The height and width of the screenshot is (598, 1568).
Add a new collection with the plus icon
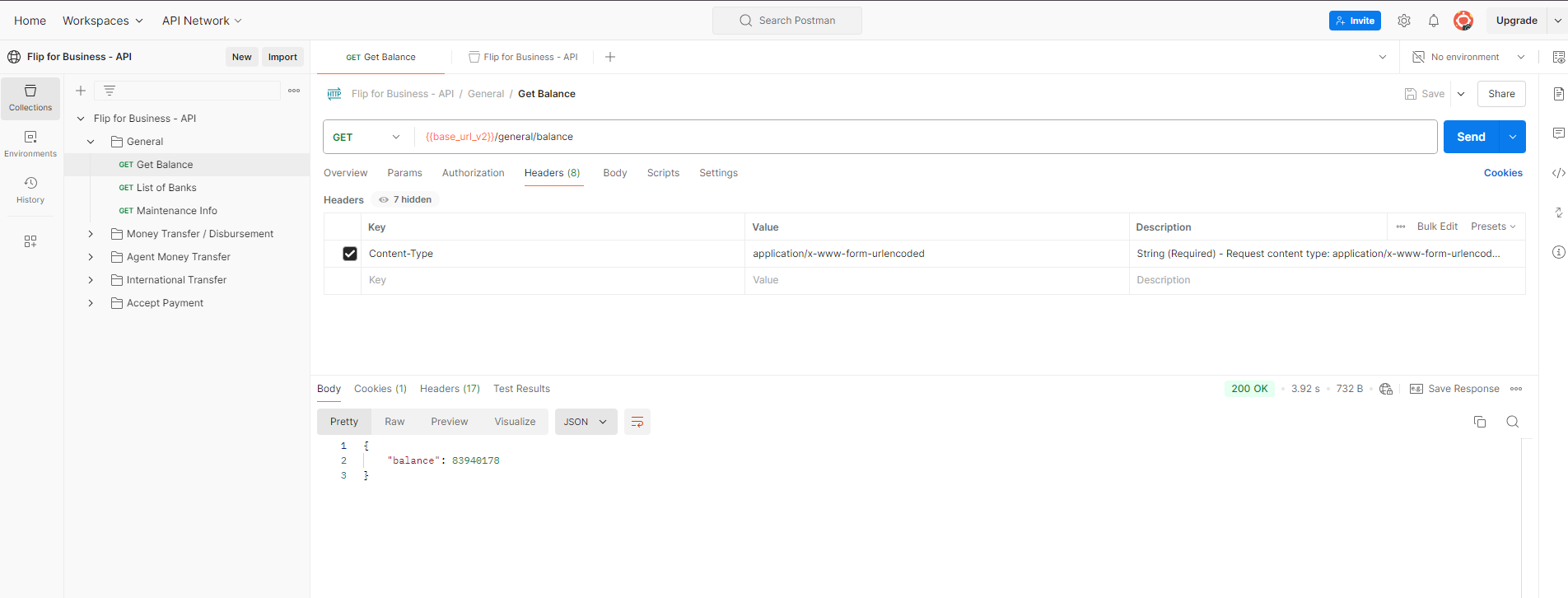(81, 91)
